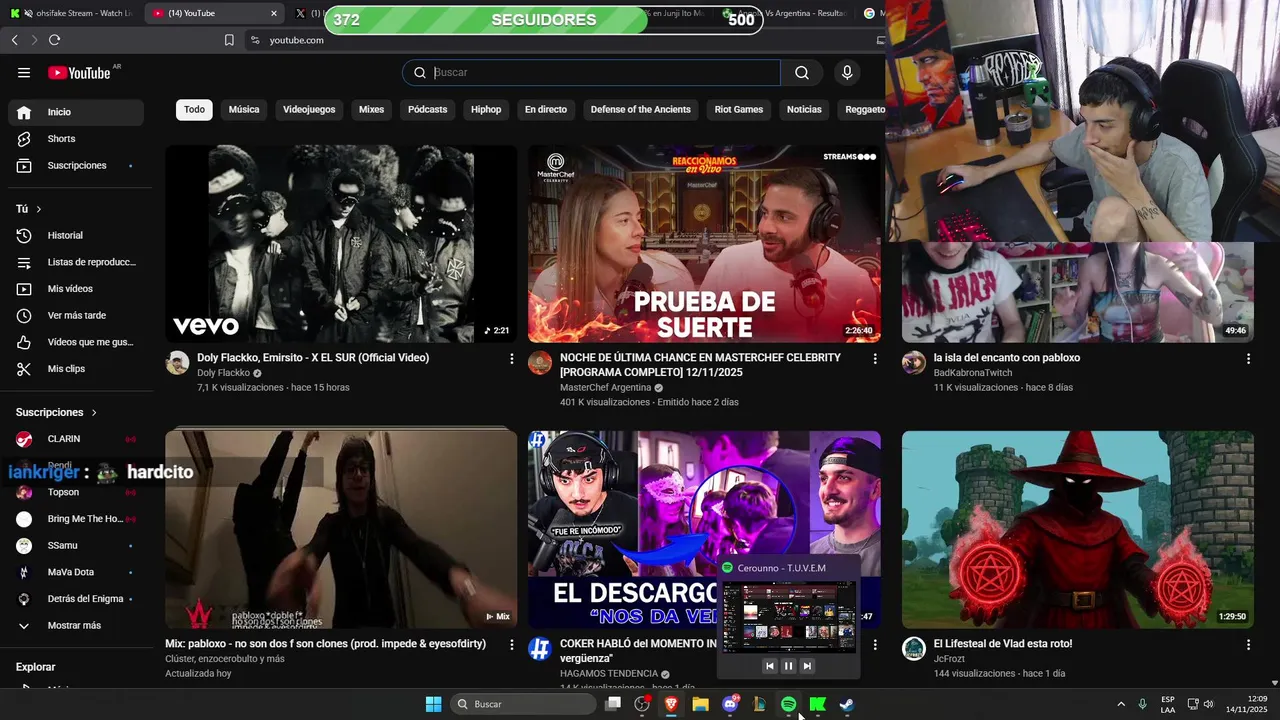Select the Pódcasts filter chip
The image size is (1280, 720).
(428, 110)
